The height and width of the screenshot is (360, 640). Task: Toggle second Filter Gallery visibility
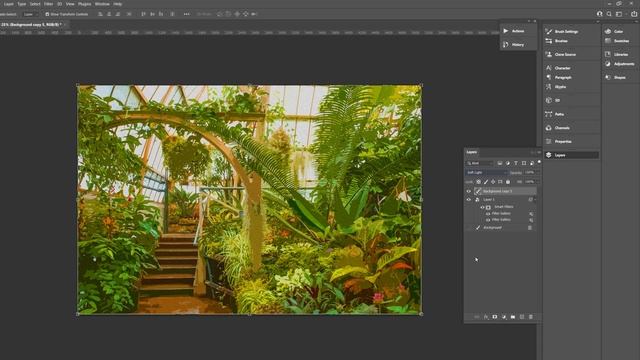pyautogui.click(x=488, y=220)
